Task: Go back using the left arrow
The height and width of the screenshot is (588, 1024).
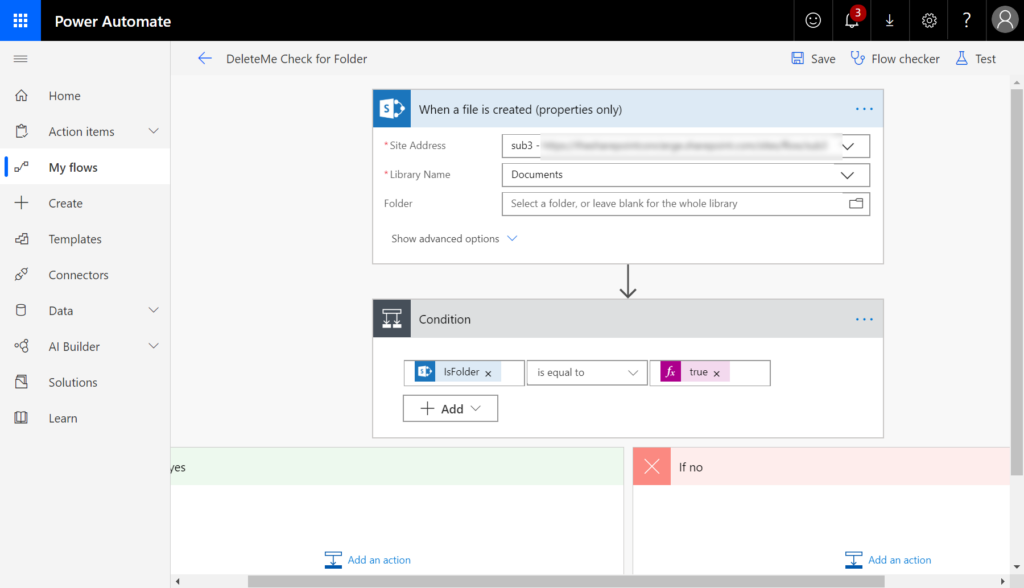Action: (205, 59)
